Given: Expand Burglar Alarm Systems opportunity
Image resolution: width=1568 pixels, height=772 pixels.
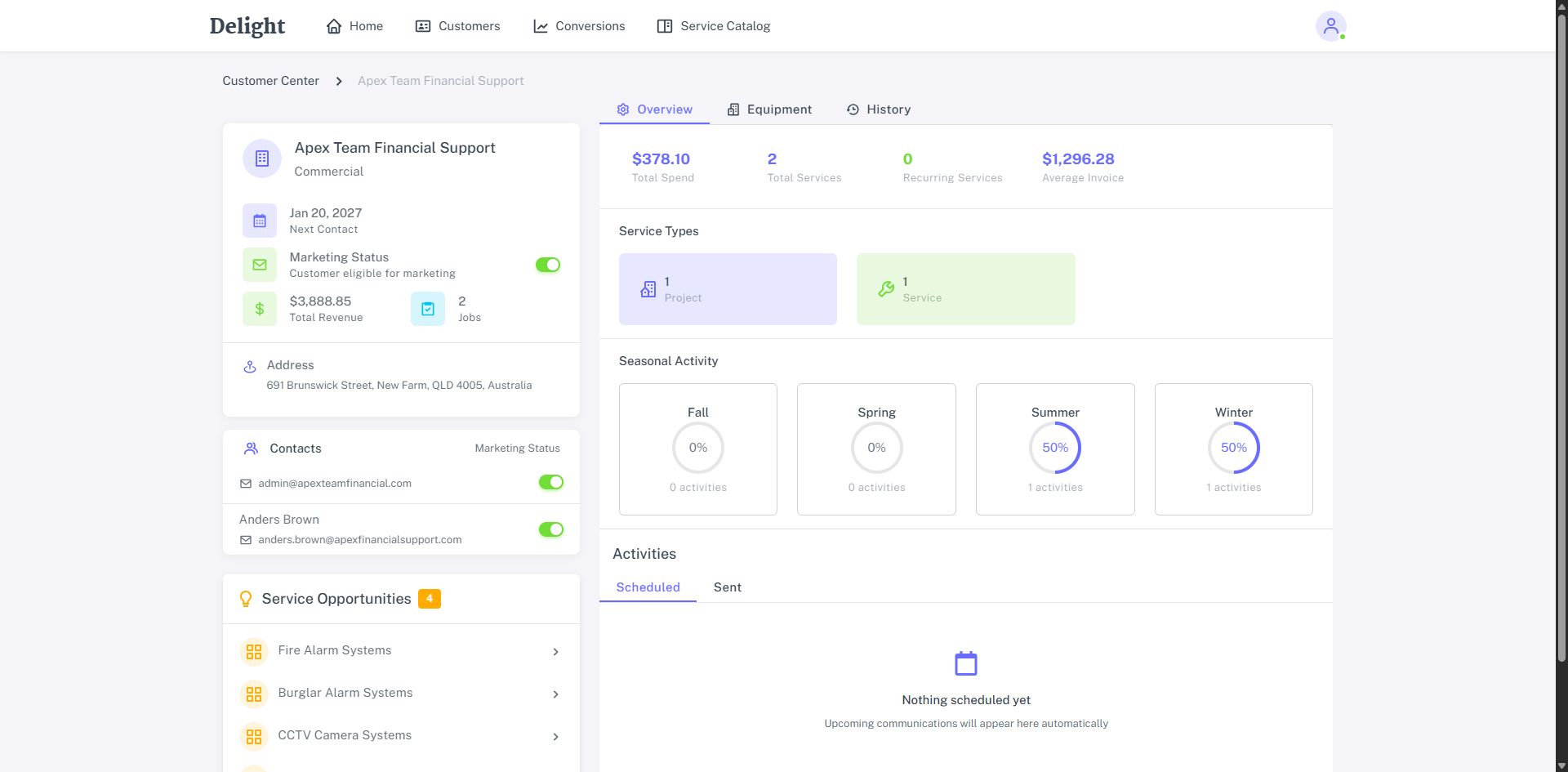Looking at the screenshot, I should click(x=555, y=694).
